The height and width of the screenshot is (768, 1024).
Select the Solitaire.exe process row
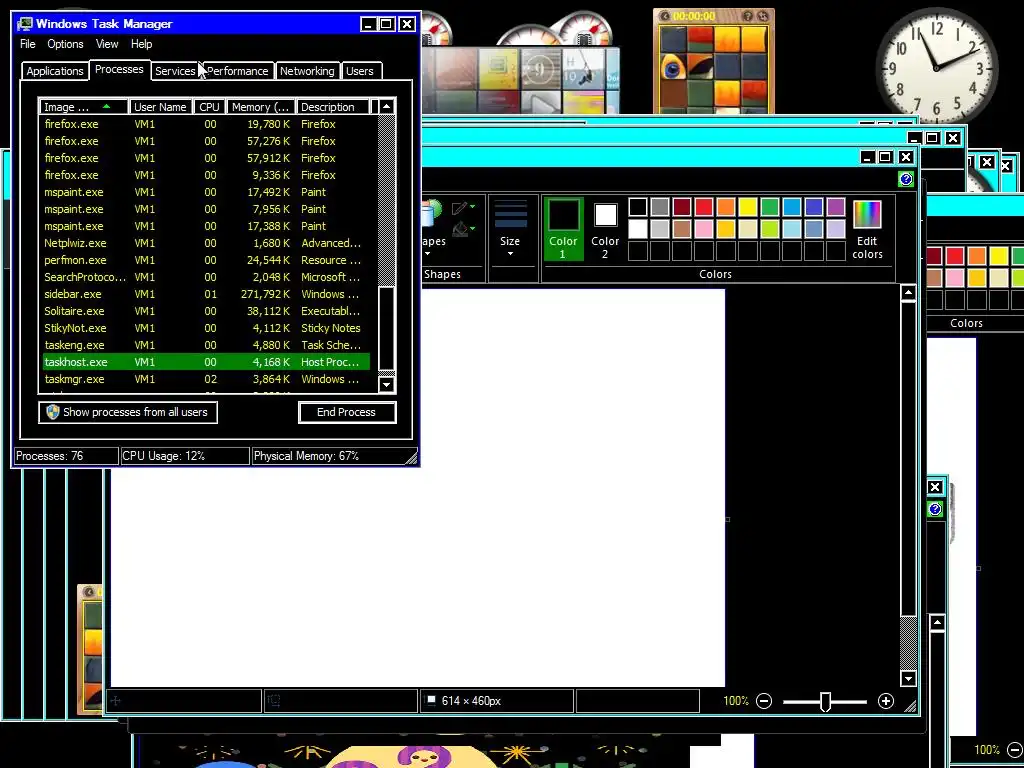206,311
